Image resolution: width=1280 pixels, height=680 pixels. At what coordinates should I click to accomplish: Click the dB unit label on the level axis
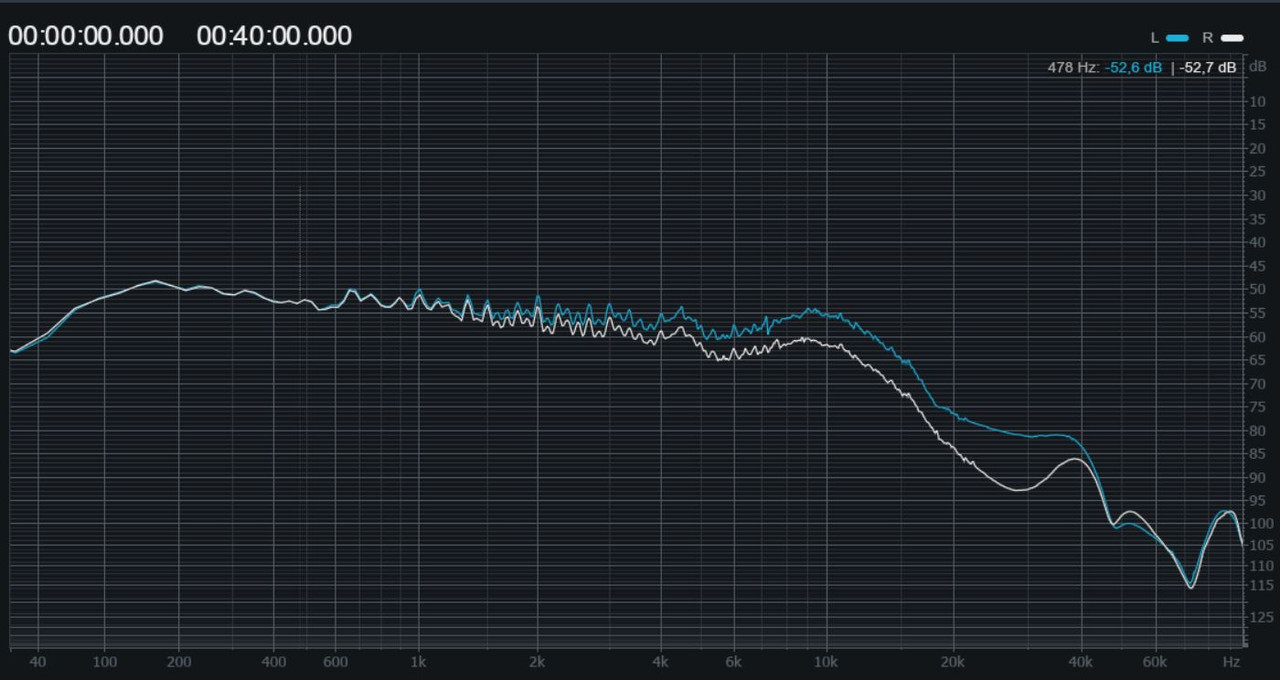pyautogui.click(x=1257, y=66)
